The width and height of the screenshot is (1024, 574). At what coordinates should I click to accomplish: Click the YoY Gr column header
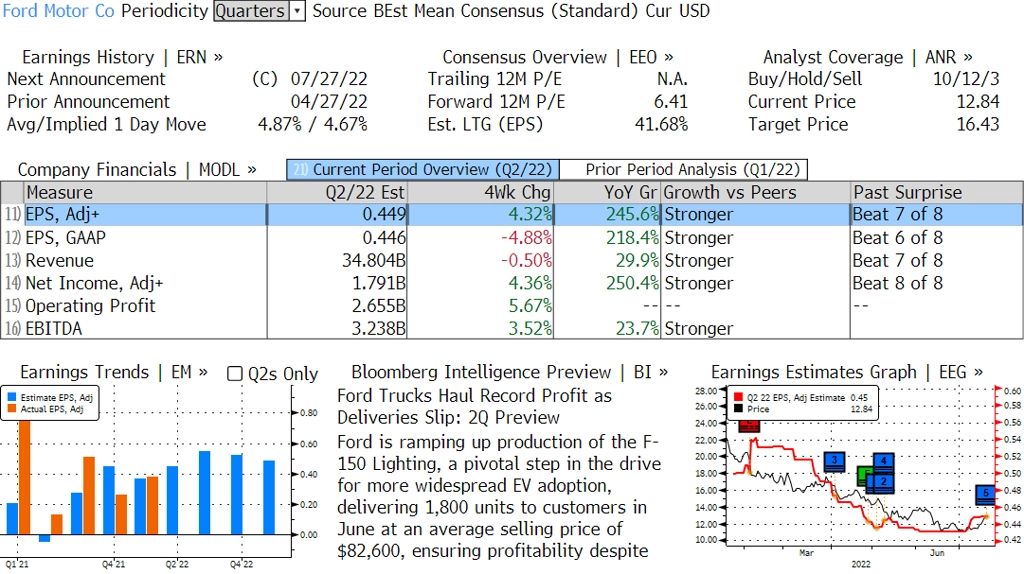tap(607, 193)
